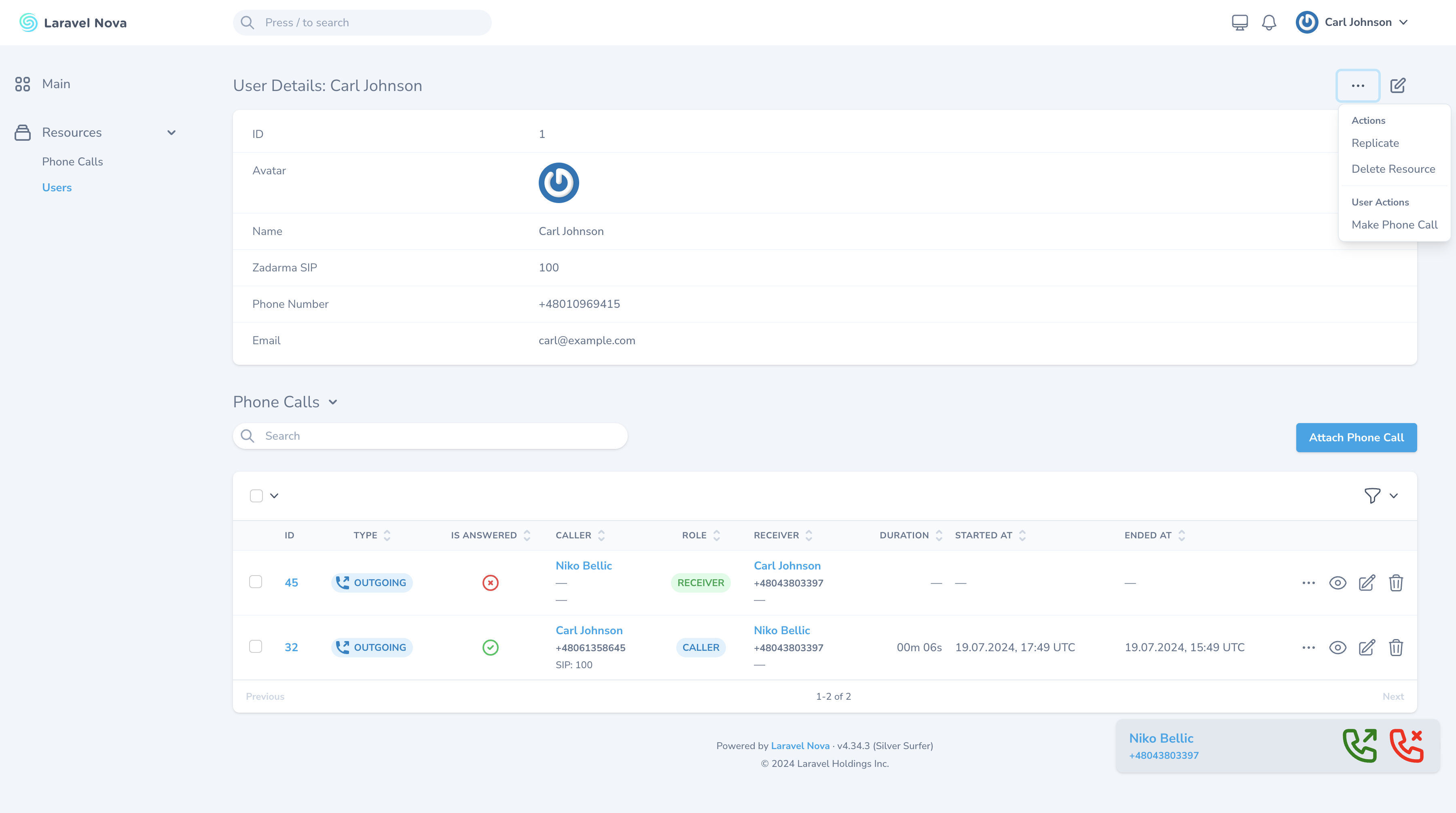Open row actions ellipsis for phone call 45
The width and height of the screenshot is (1456, 813).
[1308, 583]
